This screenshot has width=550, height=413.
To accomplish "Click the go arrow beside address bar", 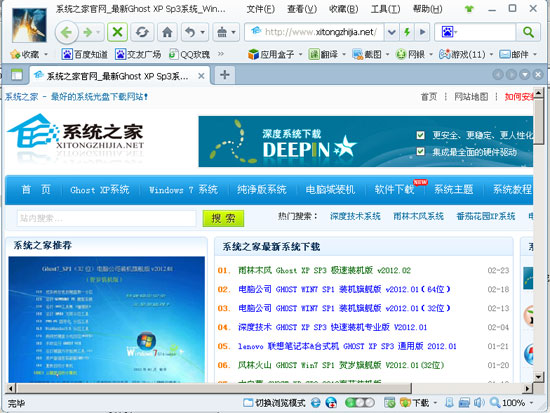I will coord(423,32).
